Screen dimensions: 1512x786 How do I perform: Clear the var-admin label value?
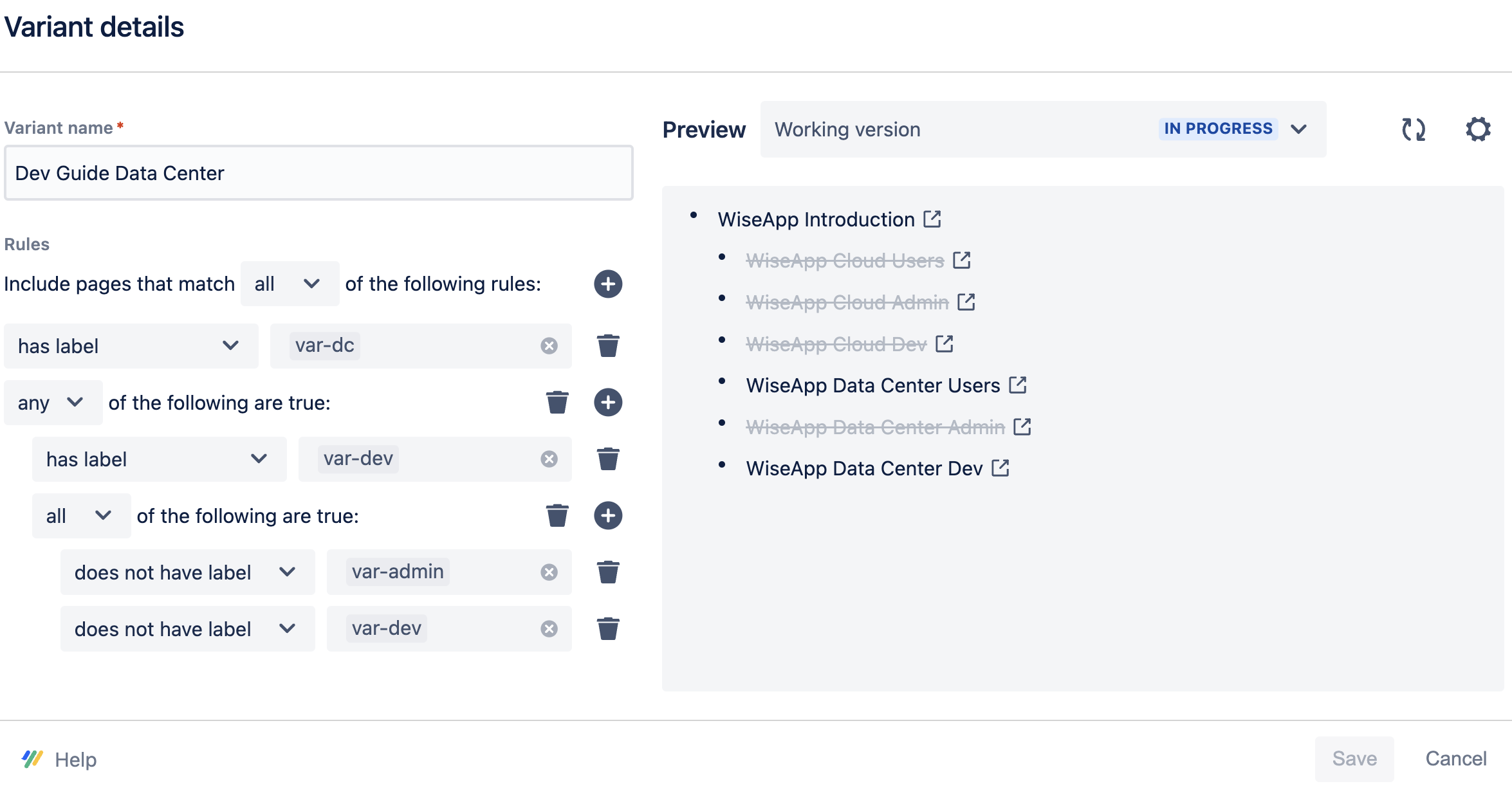[x=549, y=572]
